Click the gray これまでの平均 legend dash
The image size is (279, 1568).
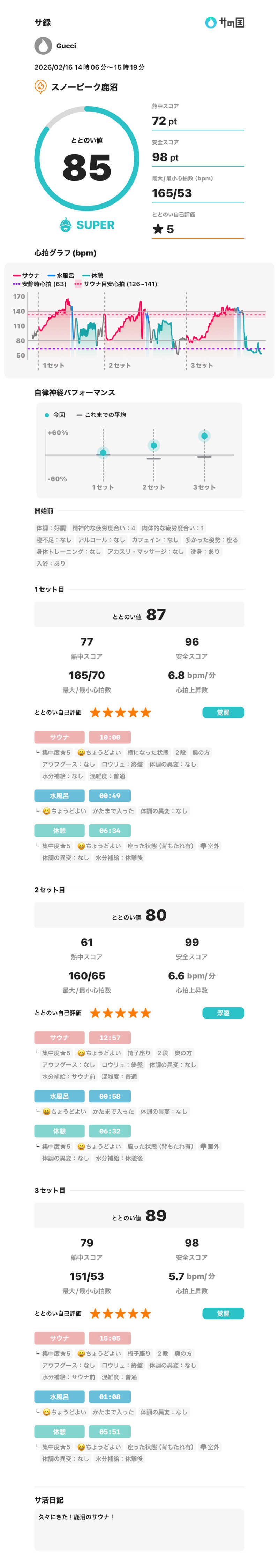[79, 415]
